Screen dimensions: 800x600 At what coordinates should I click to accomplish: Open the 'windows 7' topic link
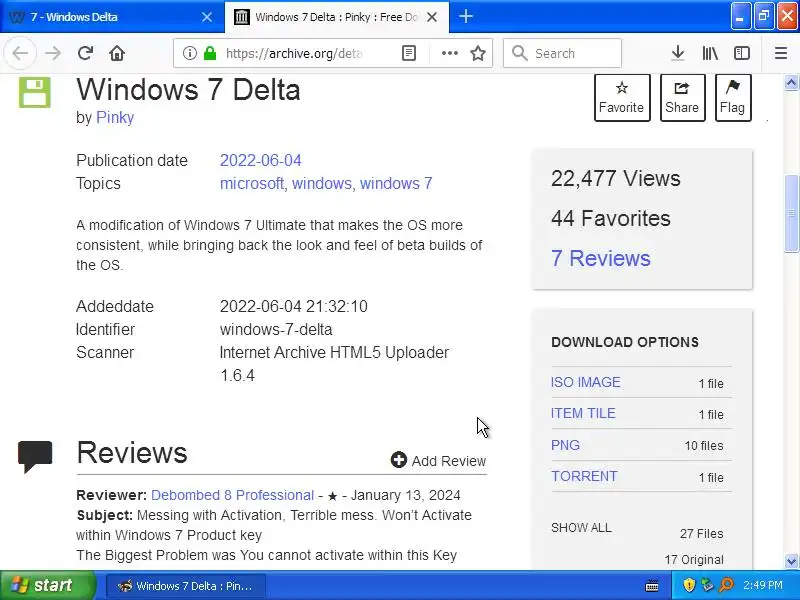pyautogui.click(x=396, y=183)
